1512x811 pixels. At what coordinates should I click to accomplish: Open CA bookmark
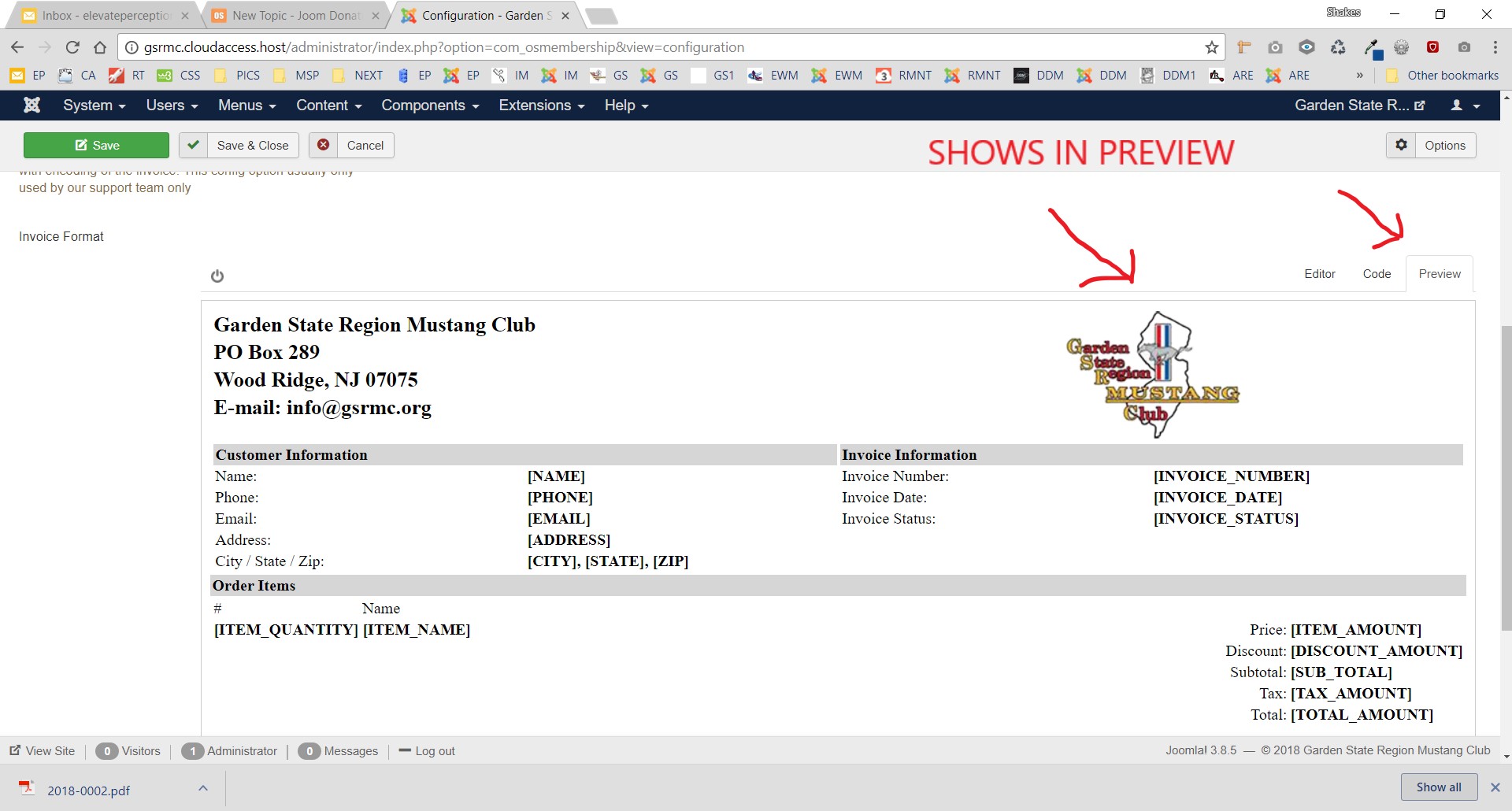click(77, 76)
